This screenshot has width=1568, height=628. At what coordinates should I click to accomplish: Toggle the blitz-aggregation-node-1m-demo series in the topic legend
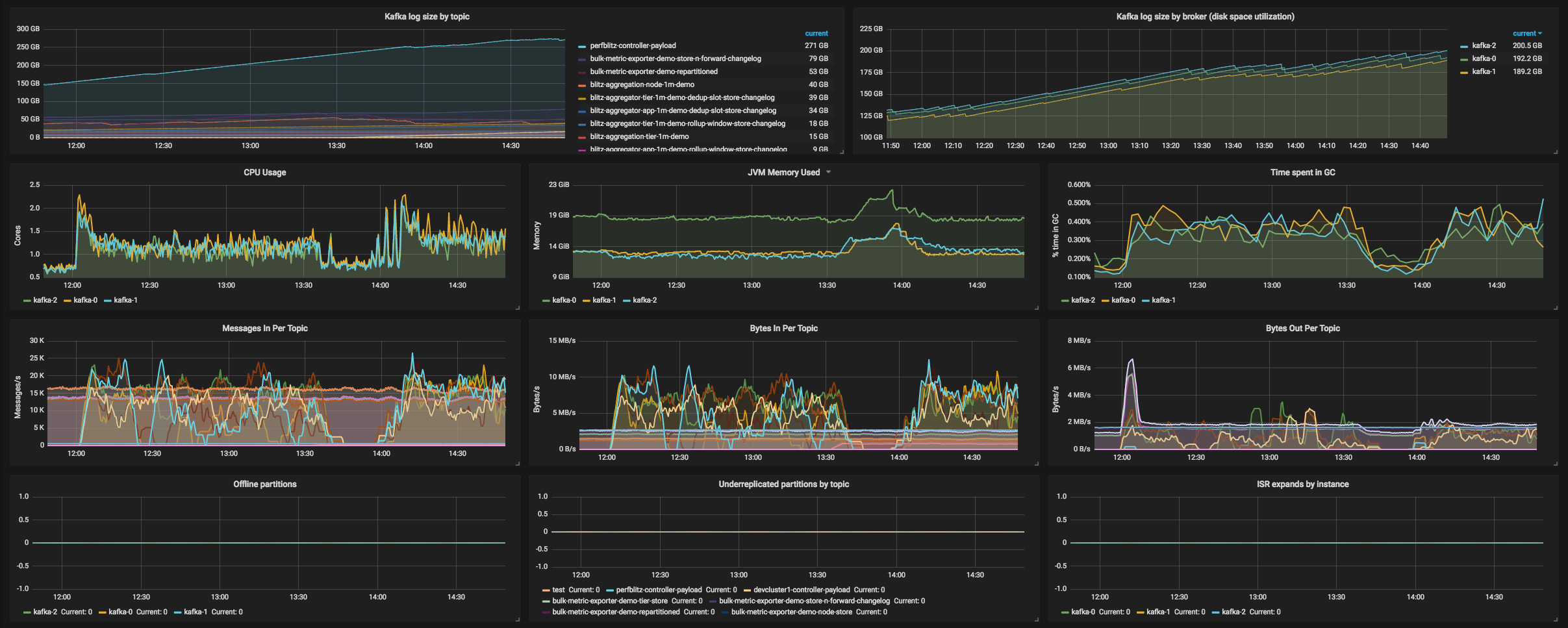point(642,84)
